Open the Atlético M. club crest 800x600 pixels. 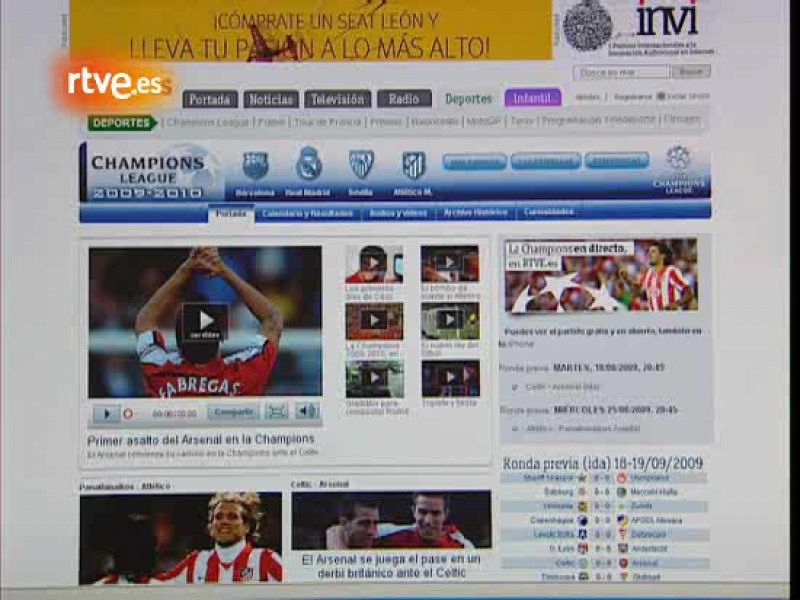click(x=414, y=165)
